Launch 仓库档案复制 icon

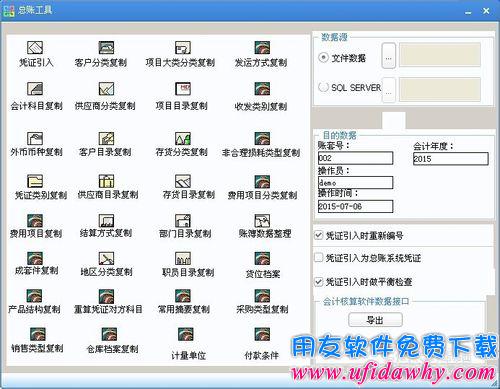pos(109,334)
